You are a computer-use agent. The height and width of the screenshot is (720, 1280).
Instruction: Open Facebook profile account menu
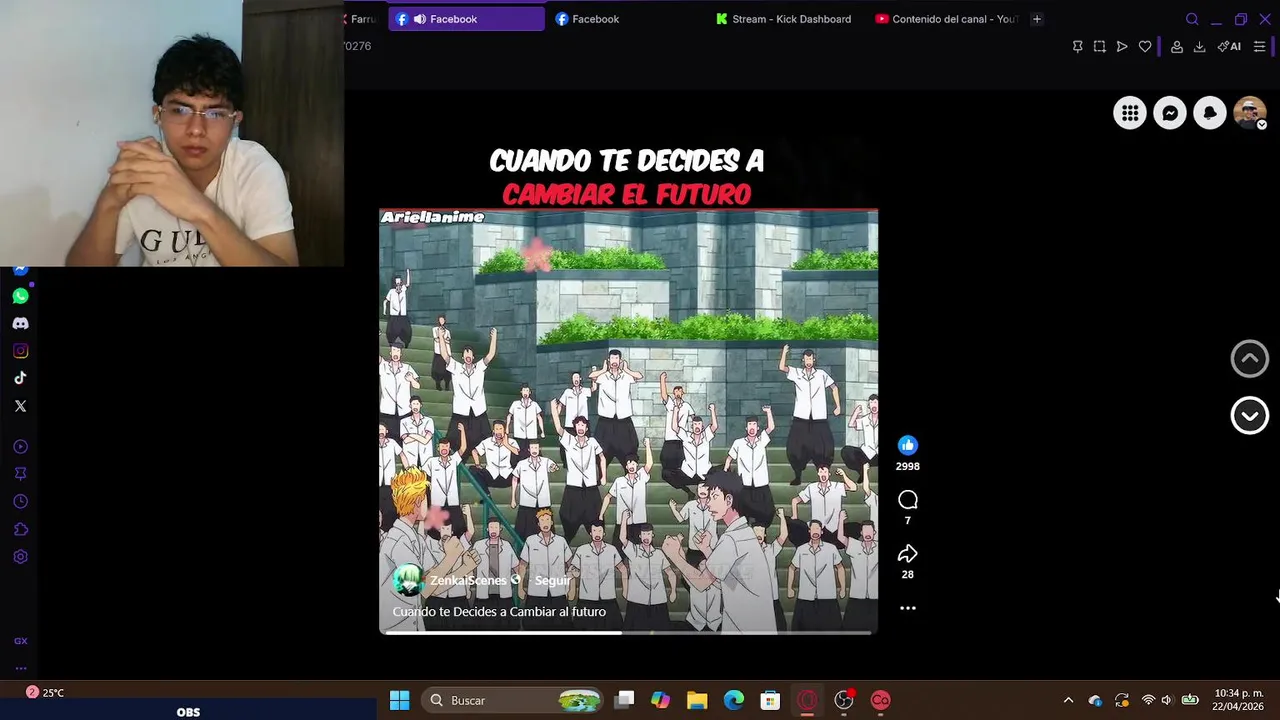(1250, 113)
